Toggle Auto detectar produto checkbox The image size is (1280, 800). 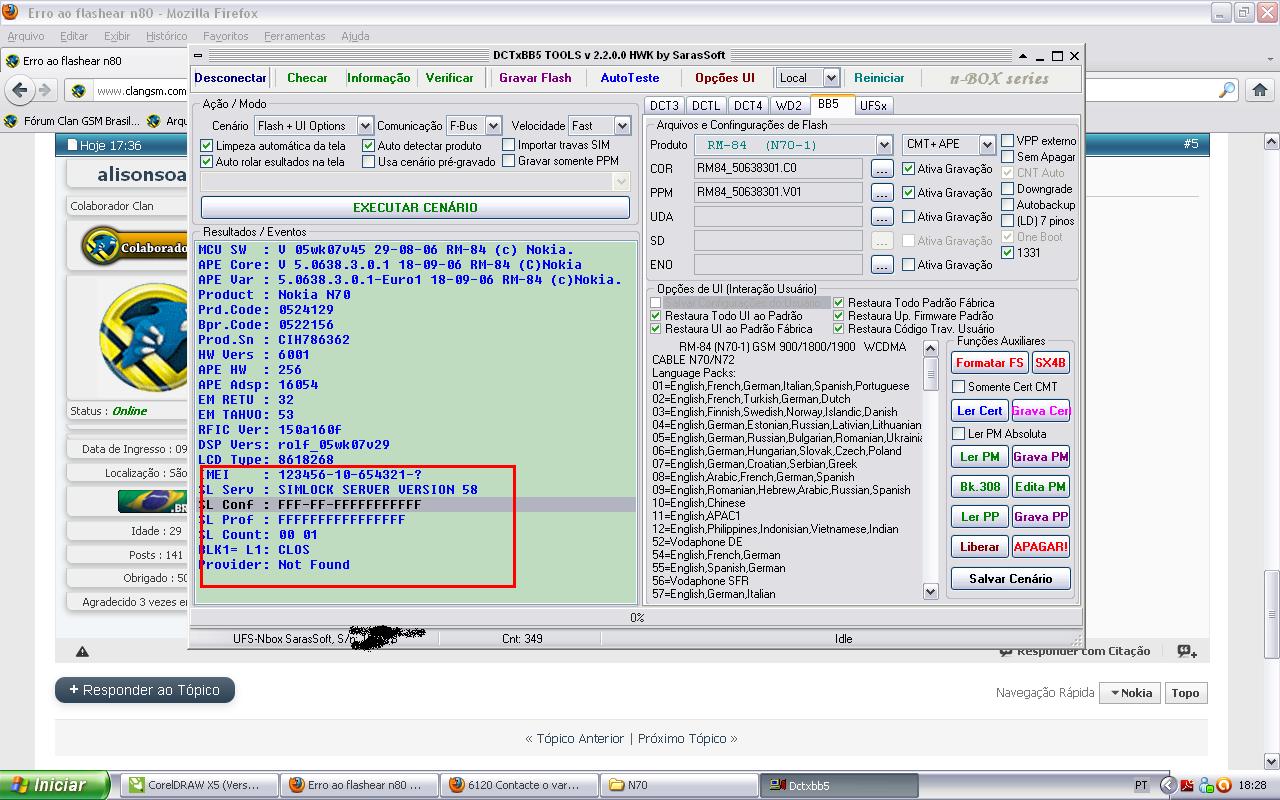[x=368, y=145]
